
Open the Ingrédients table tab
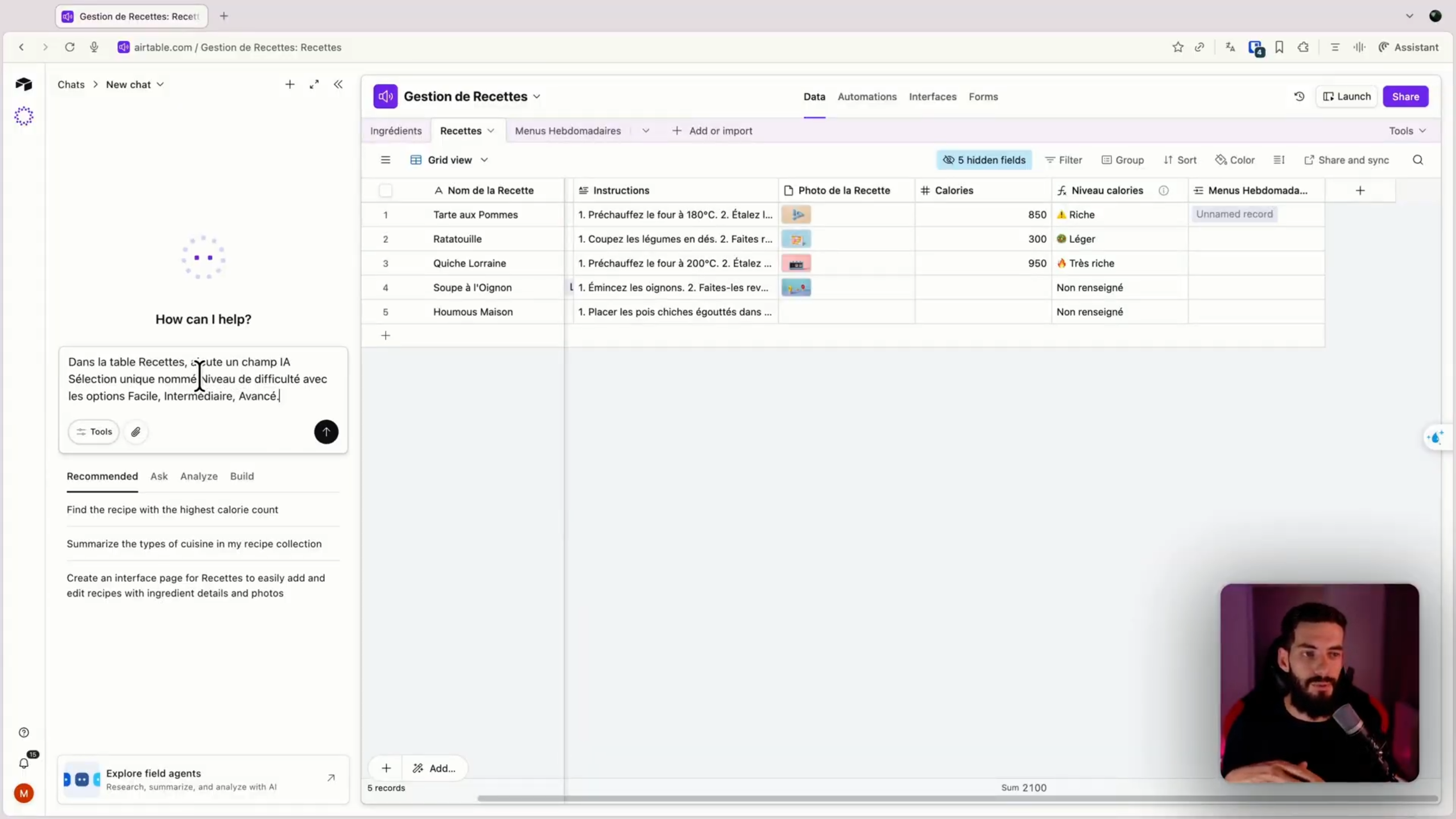[396, 131]
